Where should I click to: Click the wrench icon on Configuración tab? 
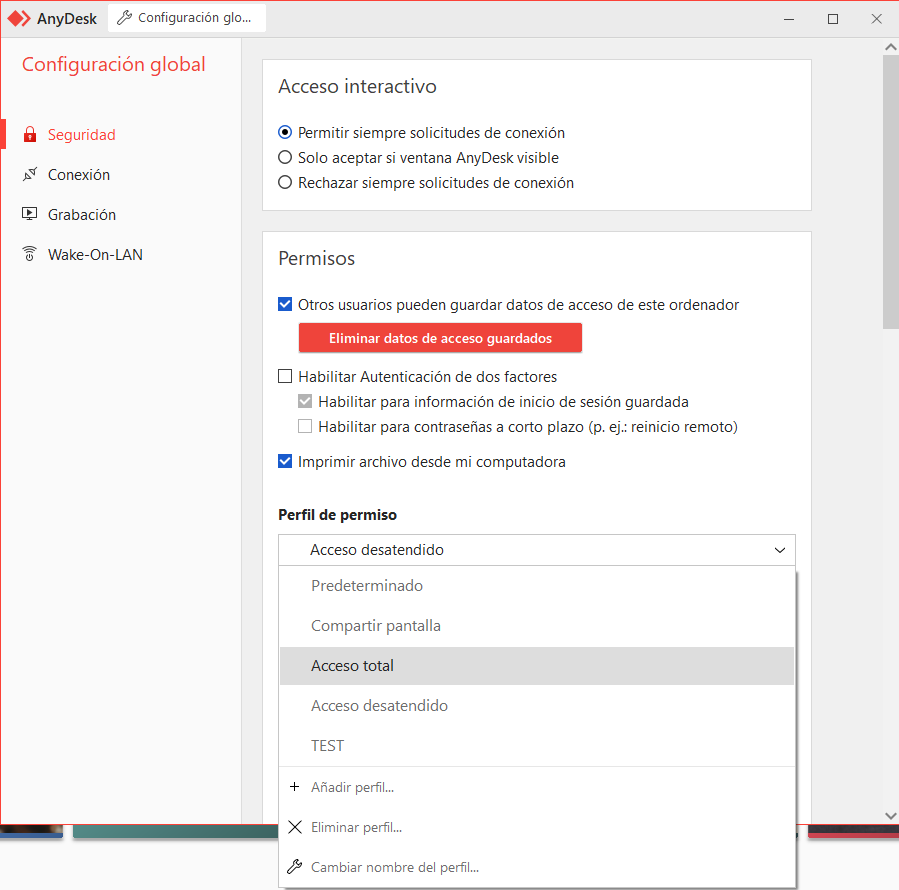(x=124, y=18)
